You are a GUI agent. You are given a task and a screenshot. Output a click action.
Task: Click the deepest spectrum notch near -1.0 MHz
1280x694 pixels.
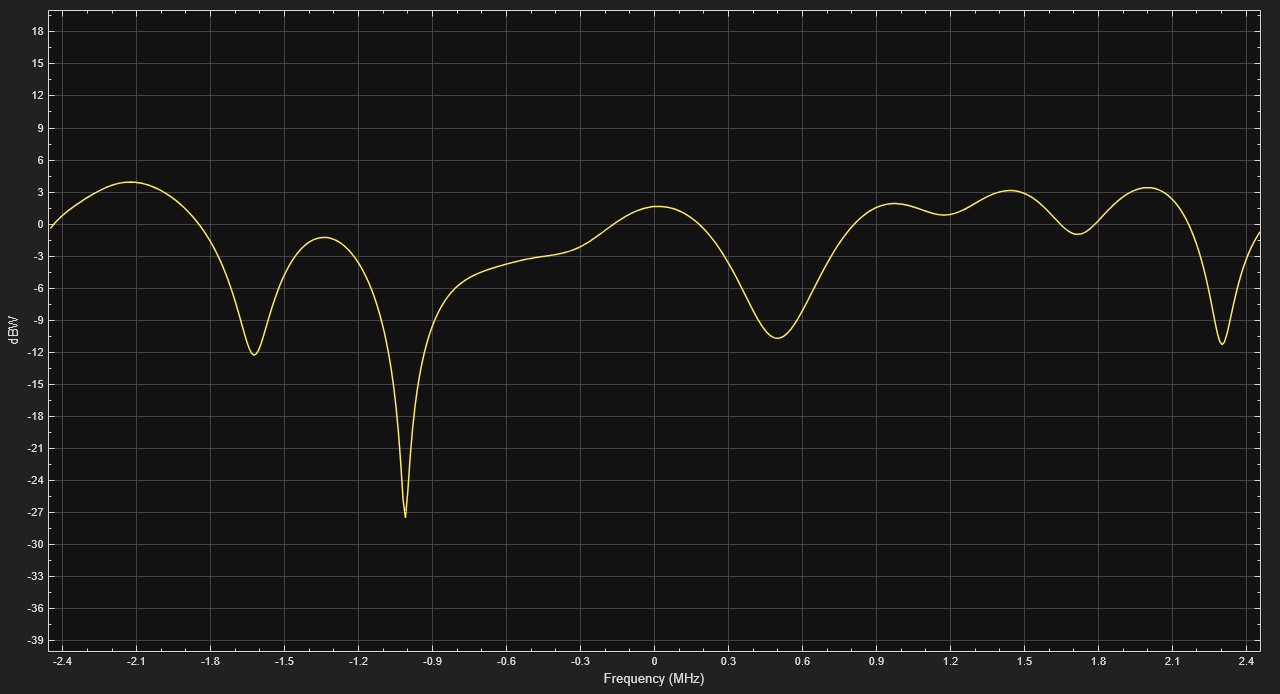tap(405, 516)
